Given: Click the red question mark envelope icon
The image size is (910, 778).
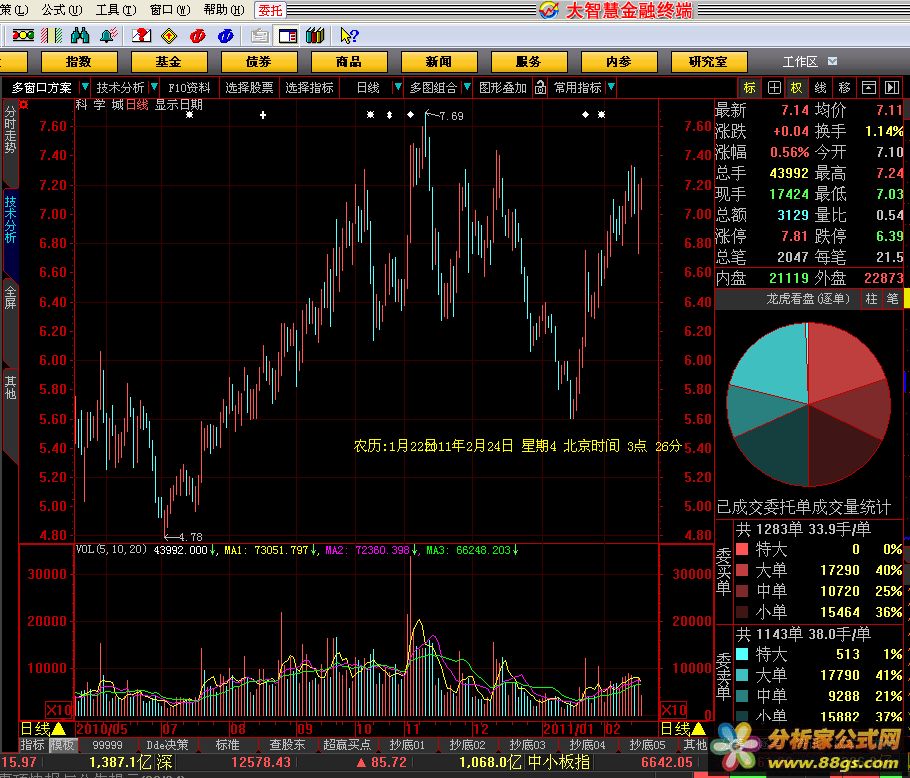Looking at the screenshot, I should (x=142, y=36).
